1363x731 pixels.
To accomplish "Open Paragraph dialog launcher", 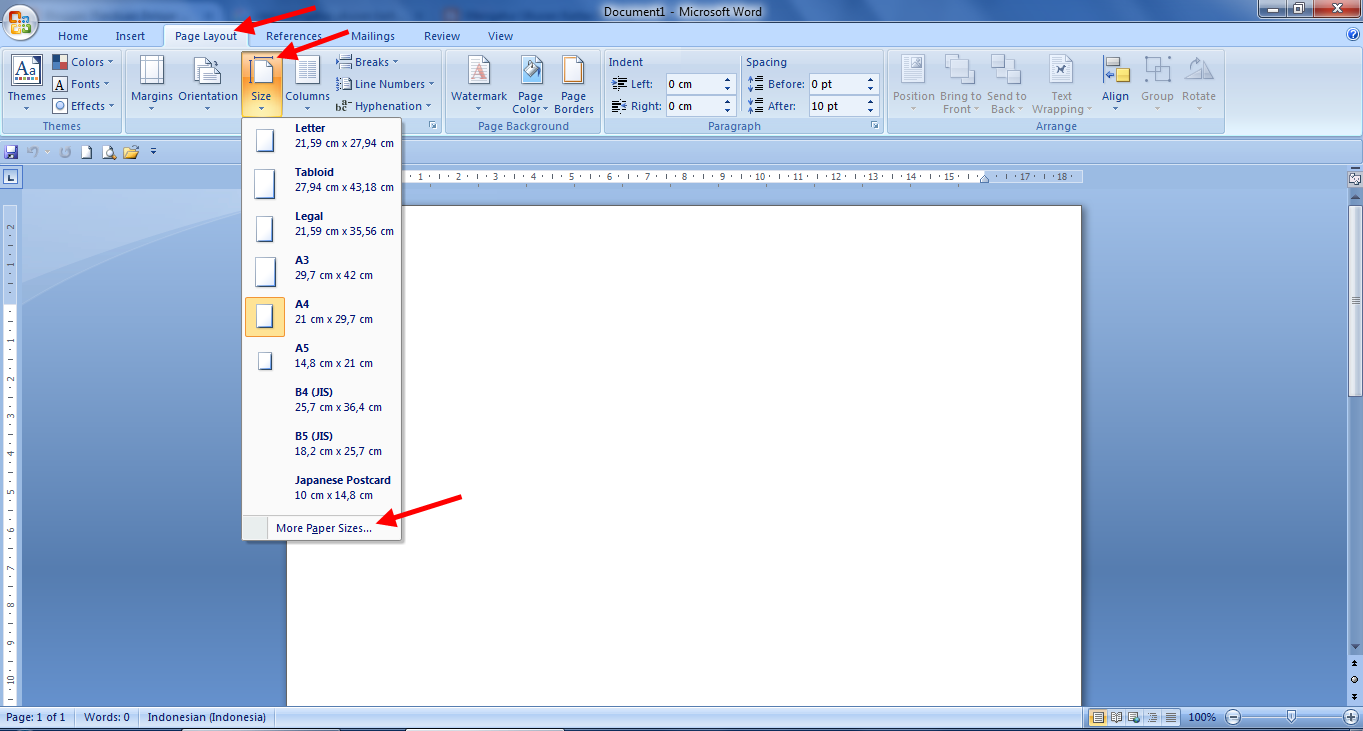I will point(875,126).
